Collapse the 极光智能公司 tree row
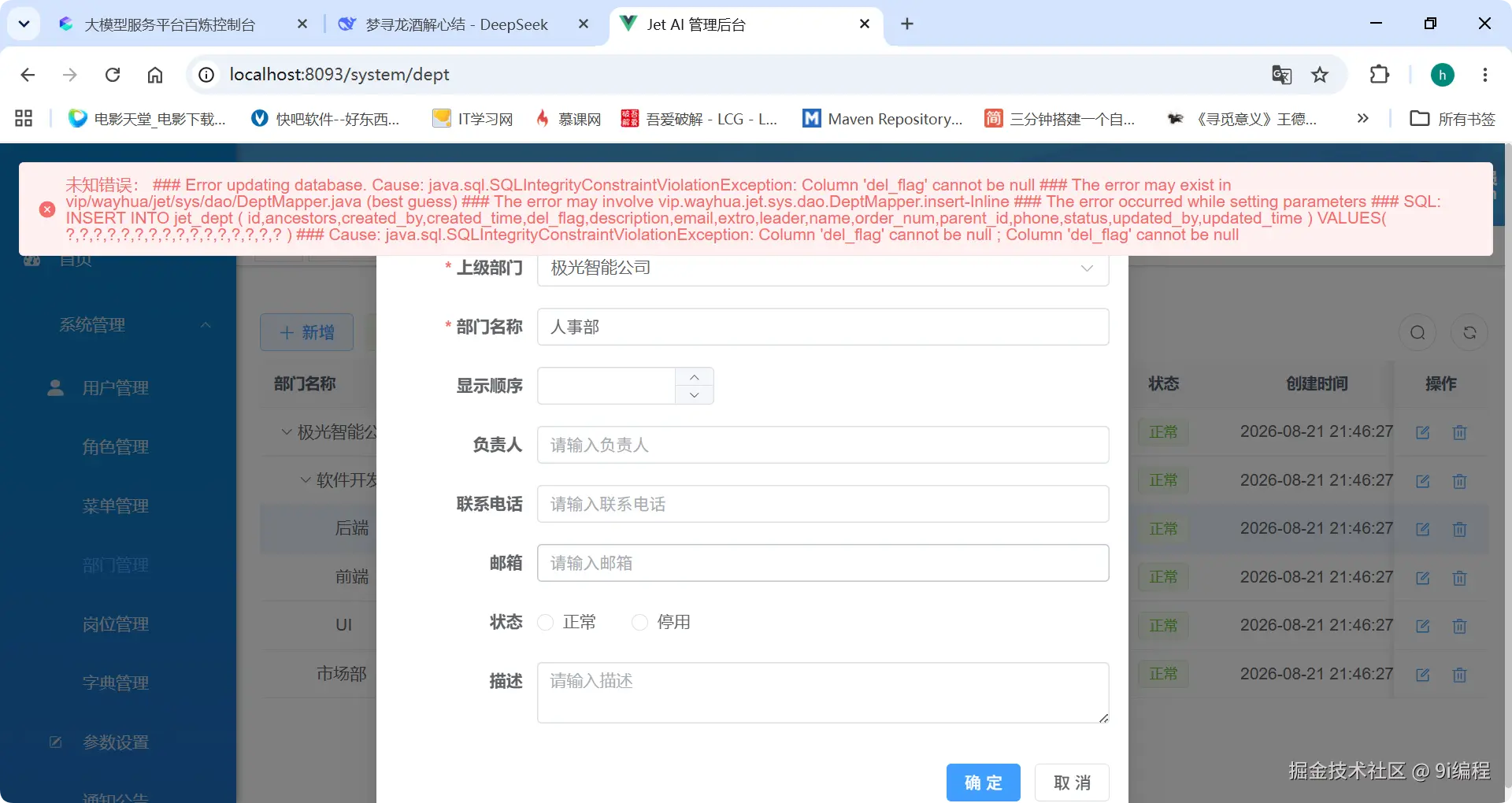 [x=287, y=431]
